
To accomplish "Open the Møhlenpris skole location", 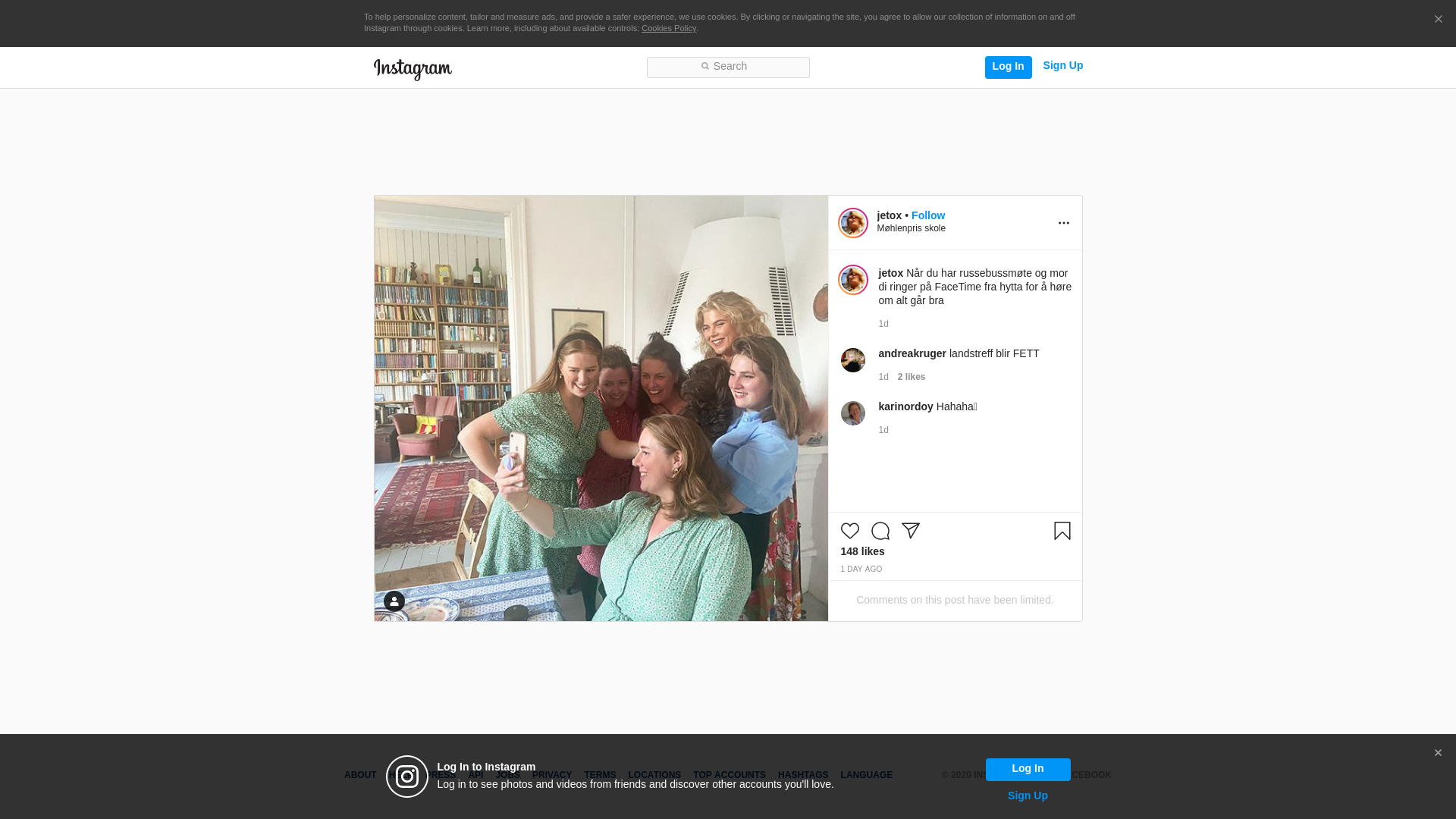I will coord(911,228).
